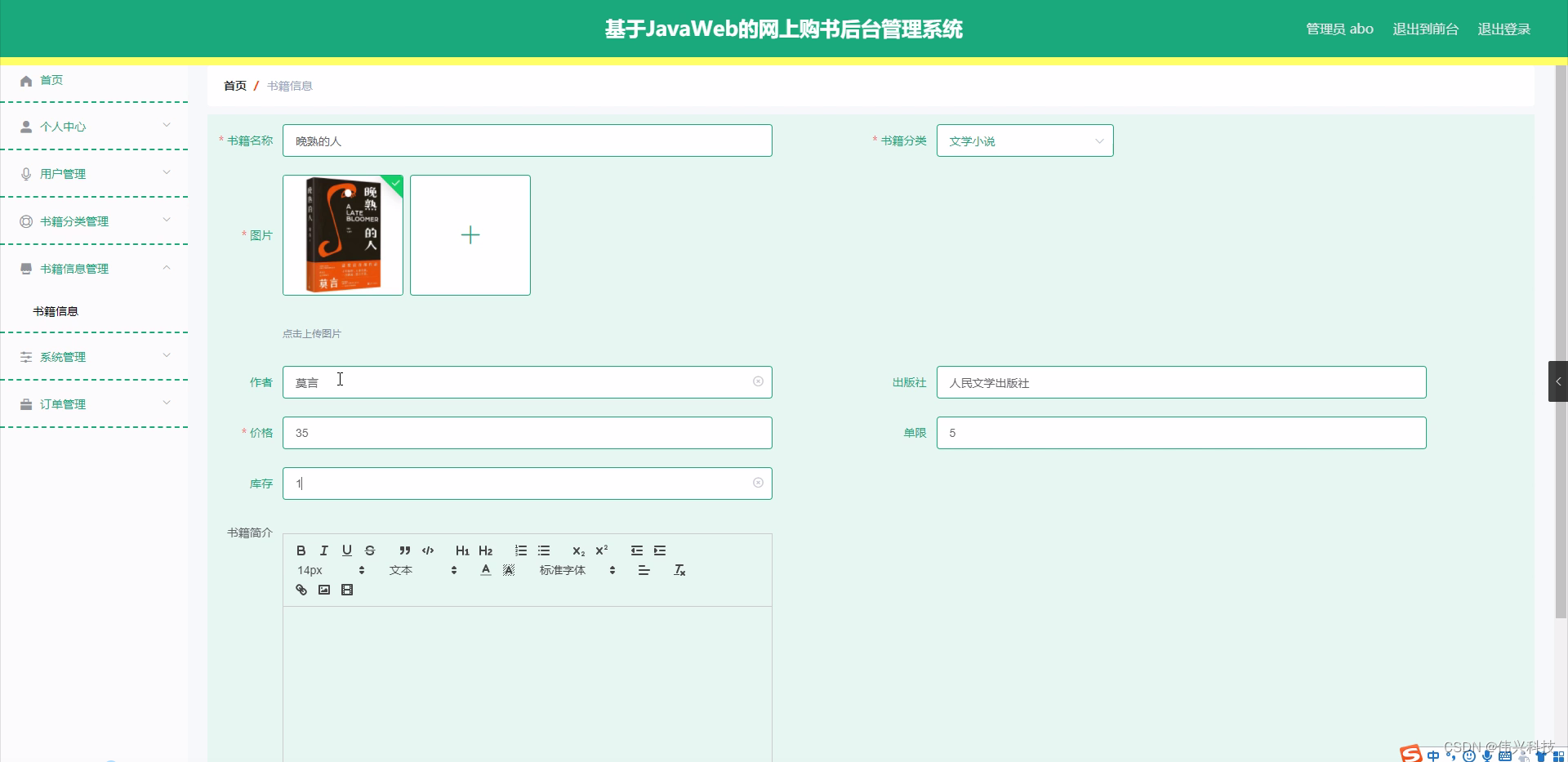Select the 书籍信息 submenu item
This screenshot has width=1568, height=762.
[94, 311]
